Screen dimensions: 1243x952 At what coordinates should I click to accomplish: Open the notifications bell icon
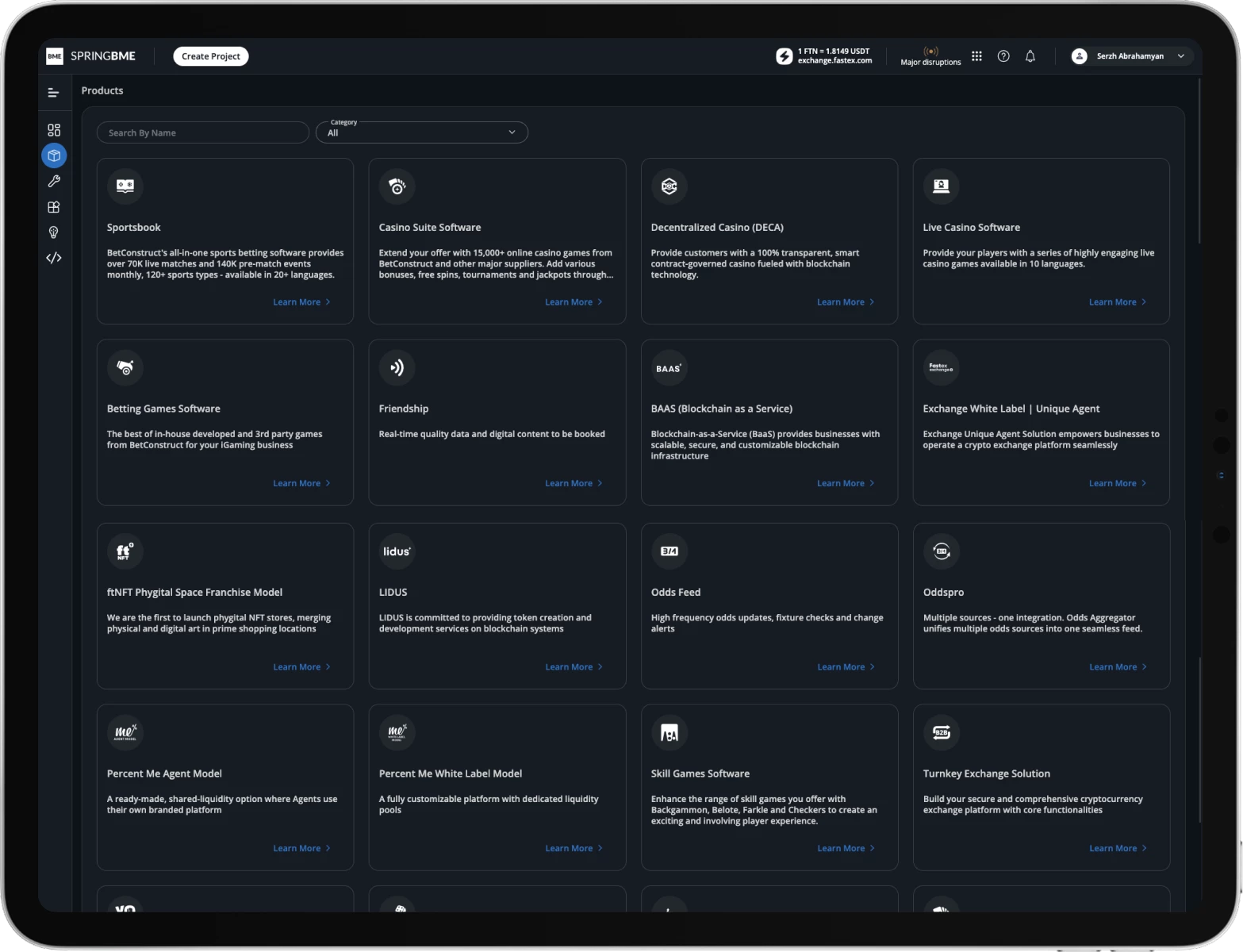click(x=1030, y=56)
